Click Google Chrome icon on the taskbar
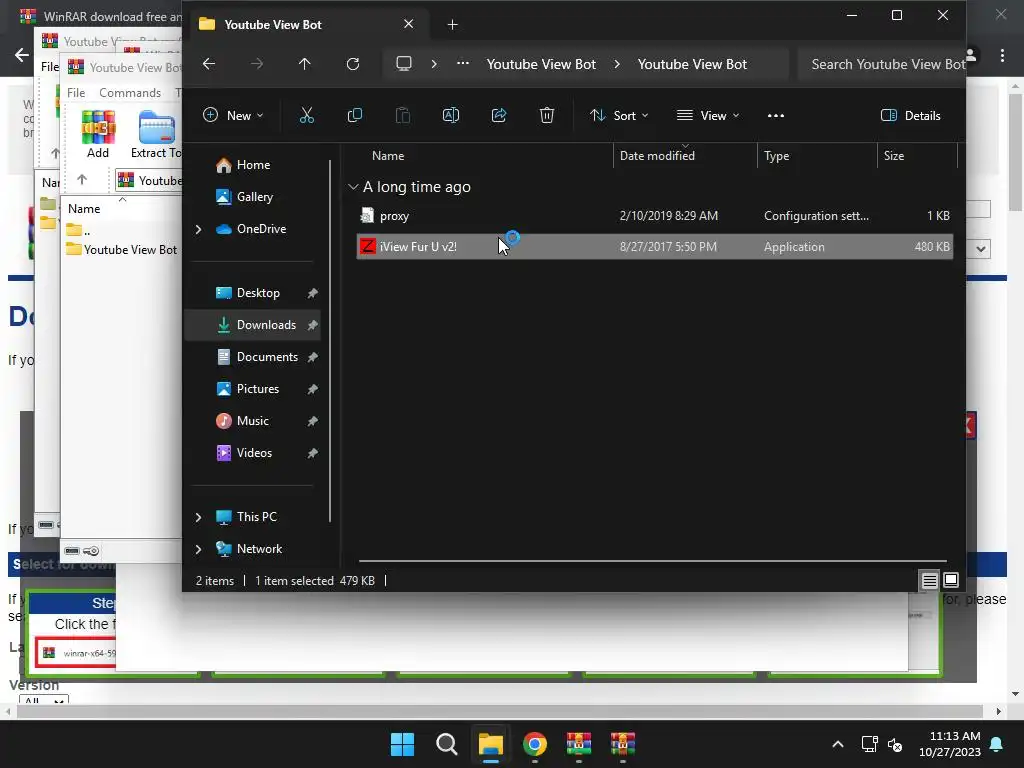This screenshot has height=768, width=1024. click(535, 744)
